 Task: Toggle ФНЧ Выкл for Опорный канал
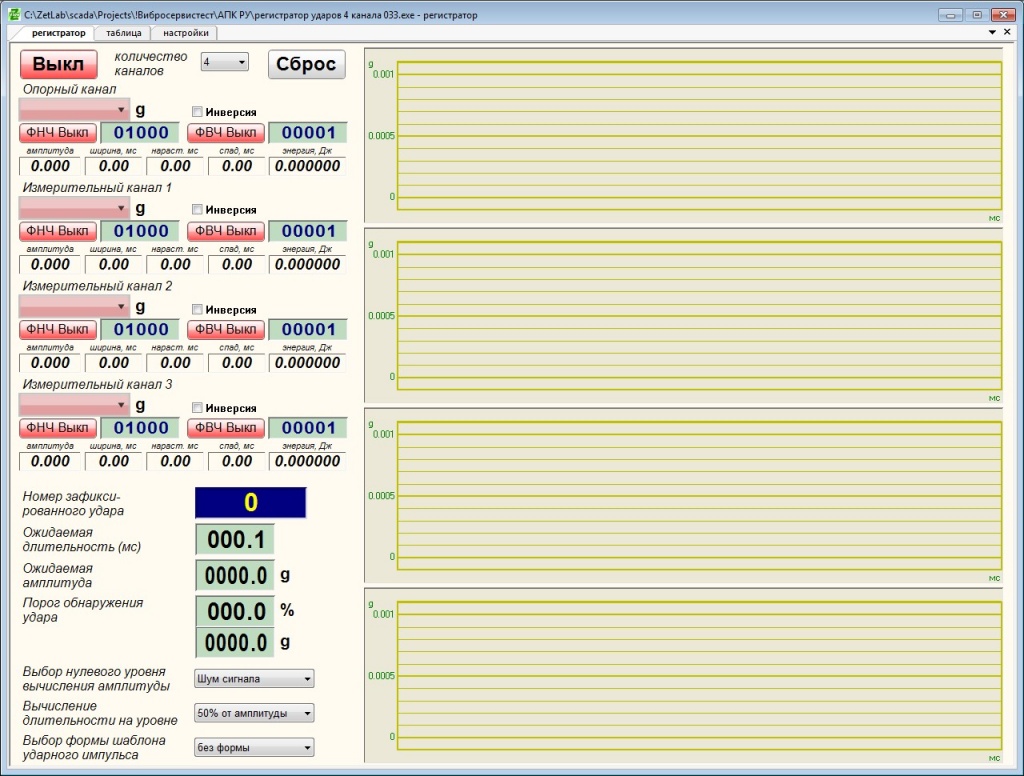tap(58, 133)
